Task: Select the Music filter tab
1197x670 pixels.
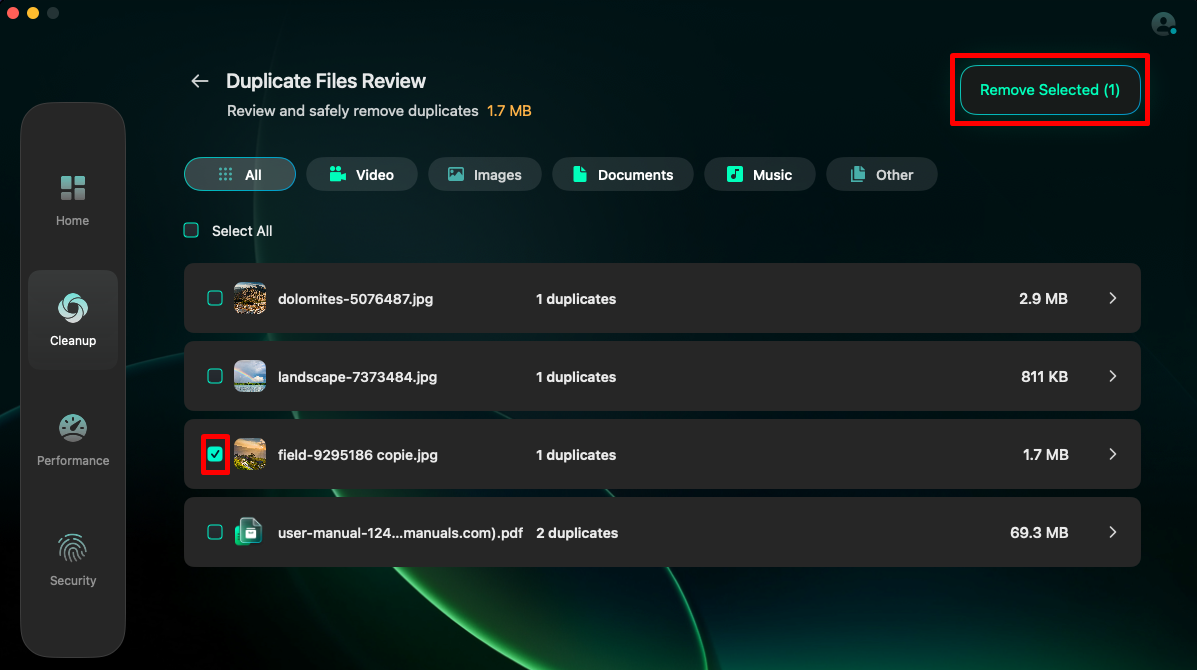Action: 760,174
